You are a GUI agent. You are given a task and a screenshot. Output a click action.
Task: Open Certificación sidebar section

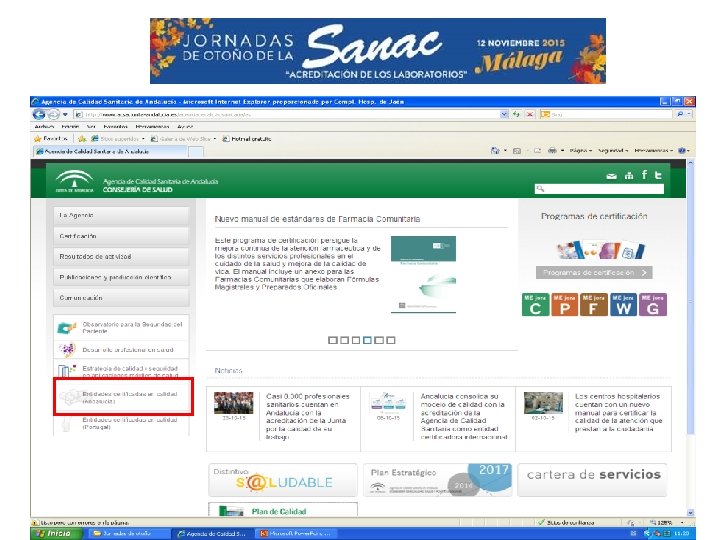pos(121,236)
